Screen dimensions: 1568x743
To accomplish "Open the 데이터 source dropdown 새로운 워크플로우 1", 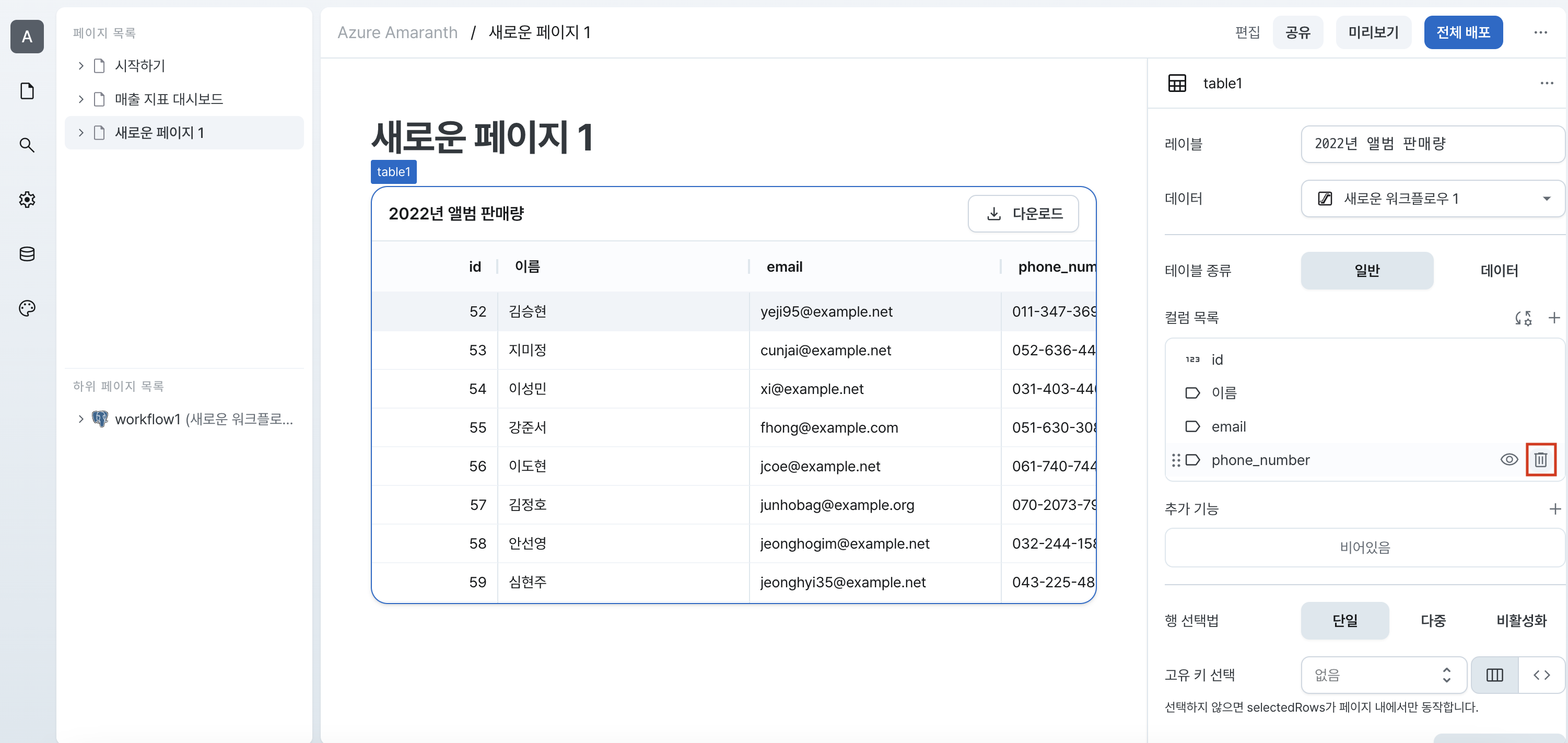I will 1432,199.
